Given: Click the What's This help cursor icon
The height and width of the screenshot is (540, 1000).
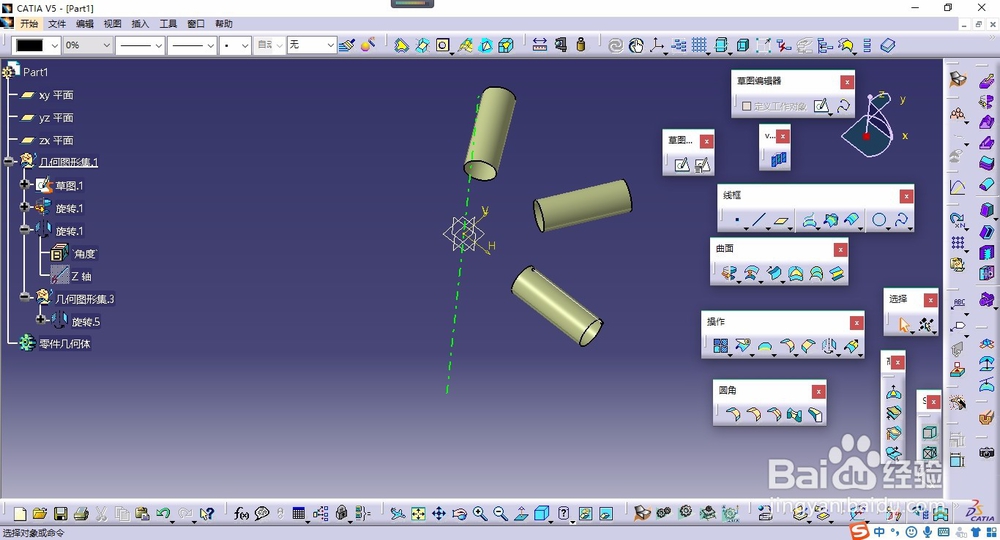Looking at the screenshot, I should point(207,513).
